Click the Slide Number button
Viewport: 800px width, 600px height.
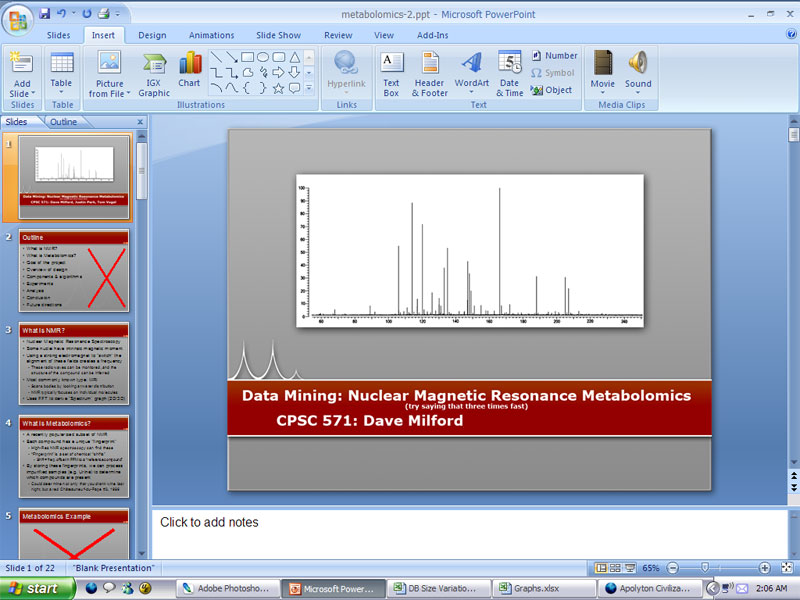coord(554,56)
